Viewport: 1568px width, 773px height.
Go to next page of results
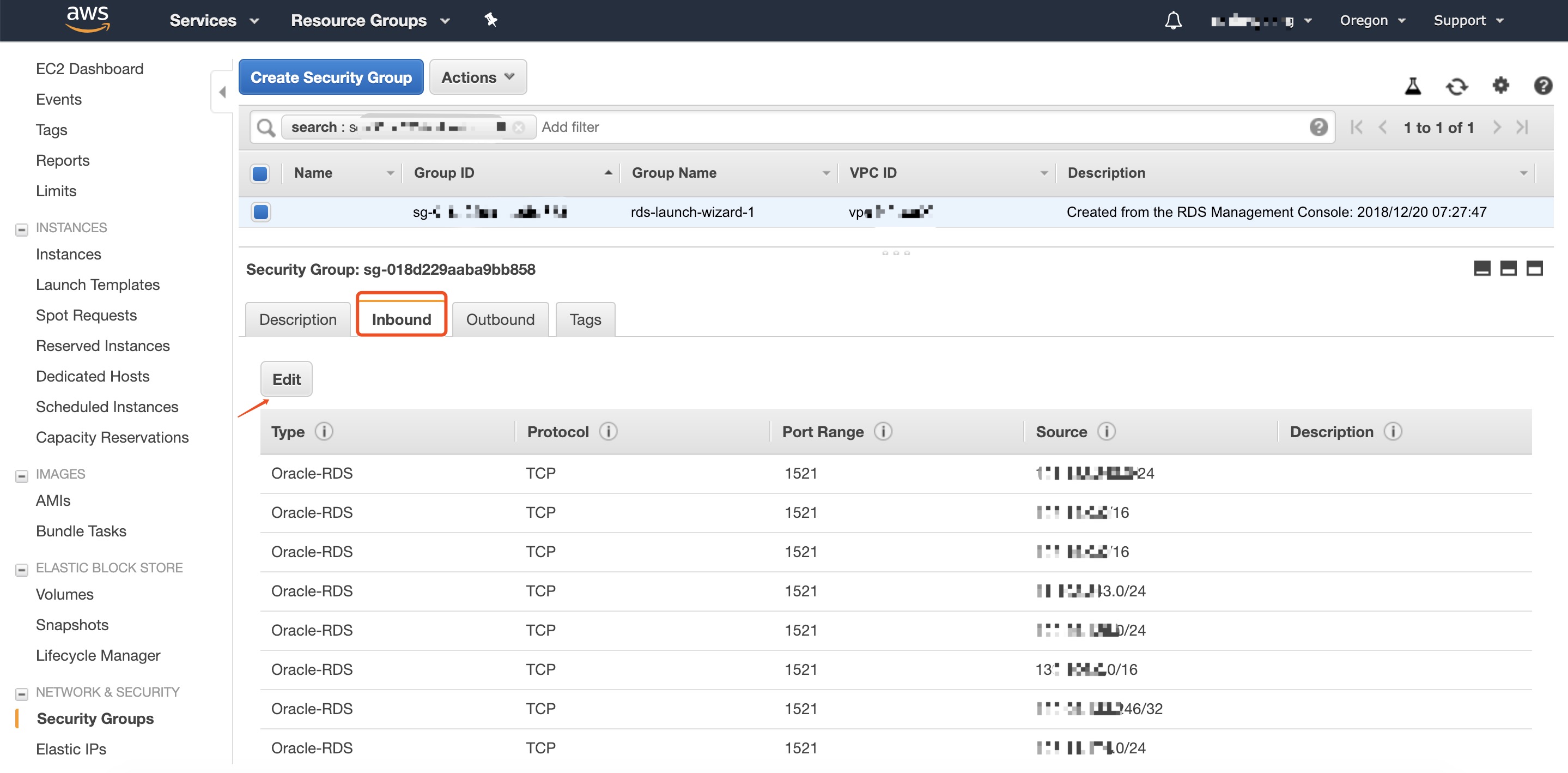click(x=1497, y=128)
